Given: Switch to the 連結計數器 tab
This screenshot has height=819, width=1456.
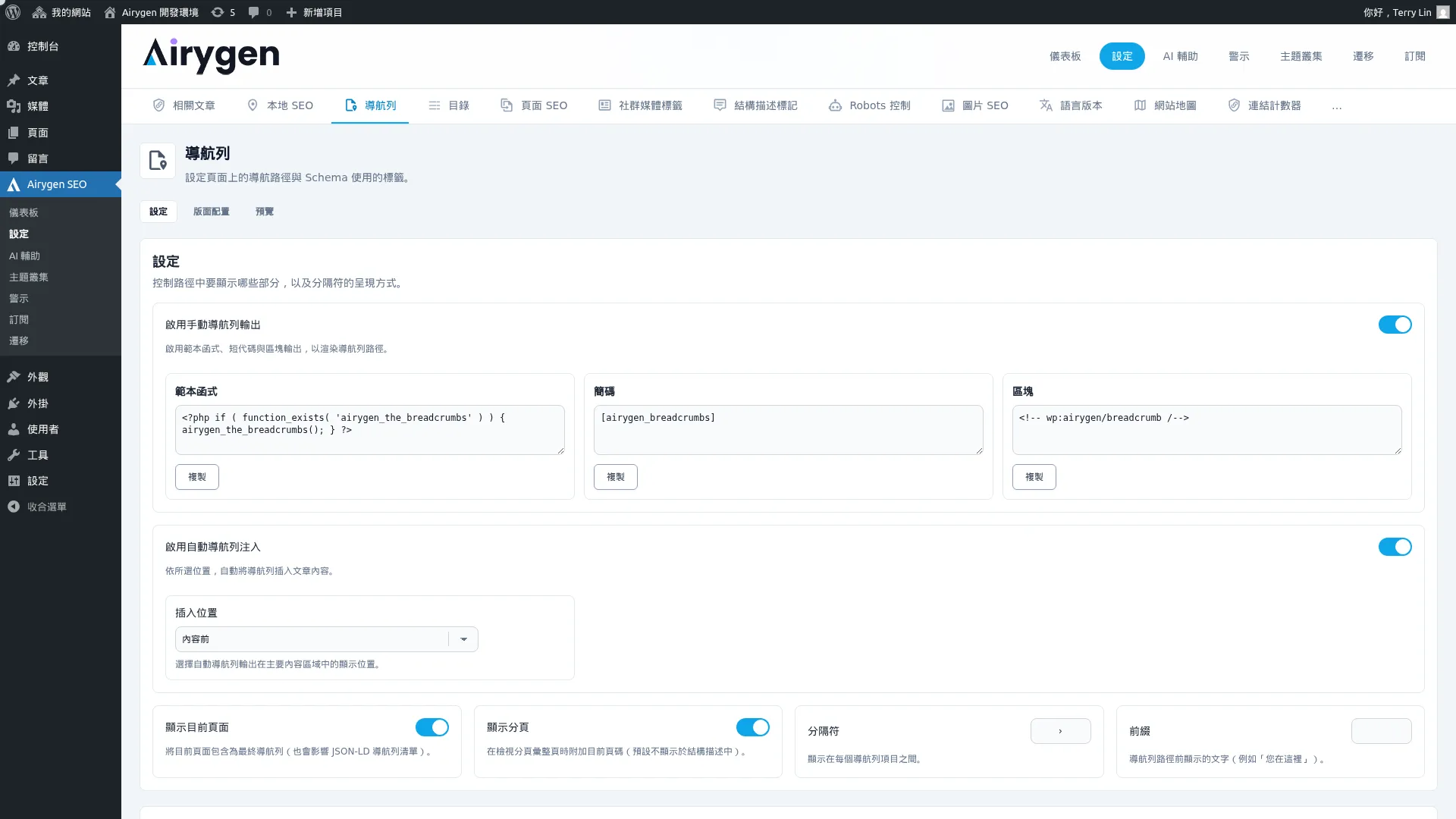Looking at the screenshot, I should pos(1264,105).
